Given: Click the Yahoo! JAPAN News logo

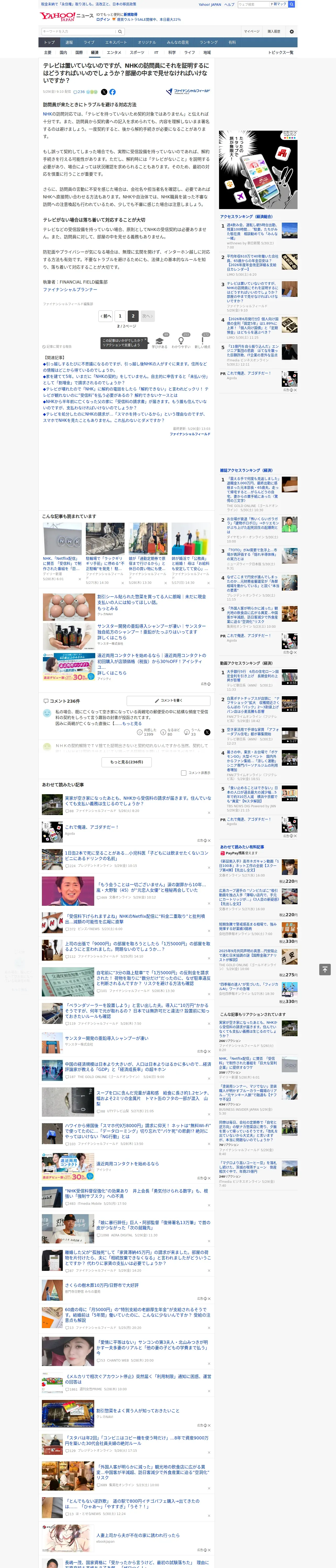Looking at the screenshot, I should [67, 17].
